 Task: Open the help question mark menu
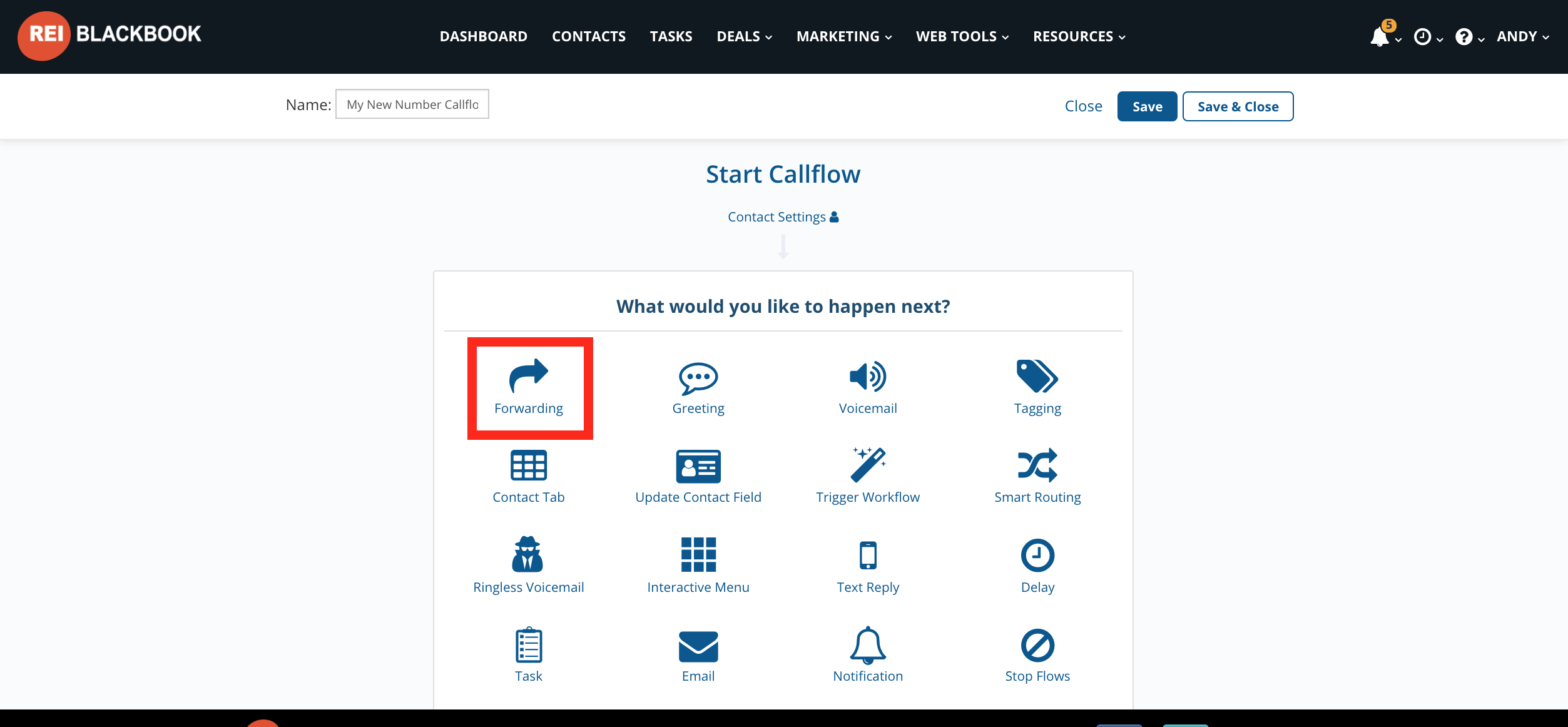[x=1464, y=36]
